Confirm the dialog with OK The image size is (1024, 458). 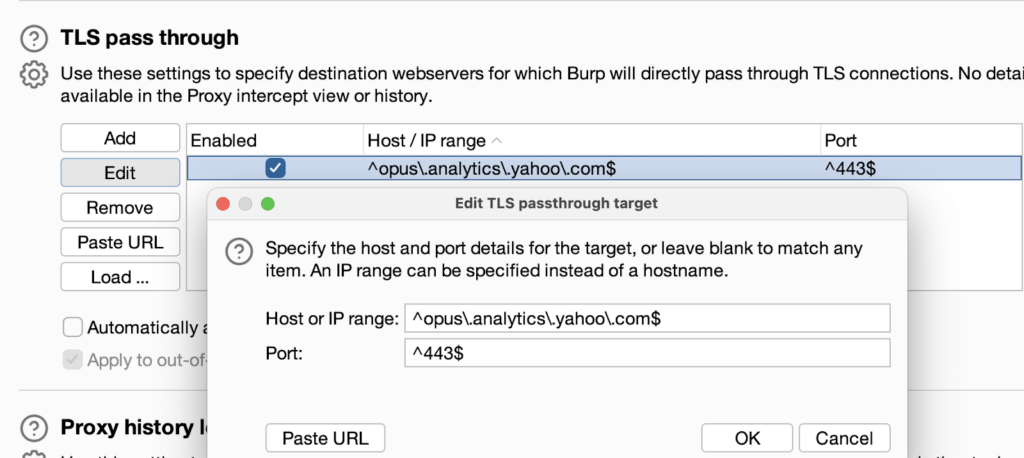(747, 438)
